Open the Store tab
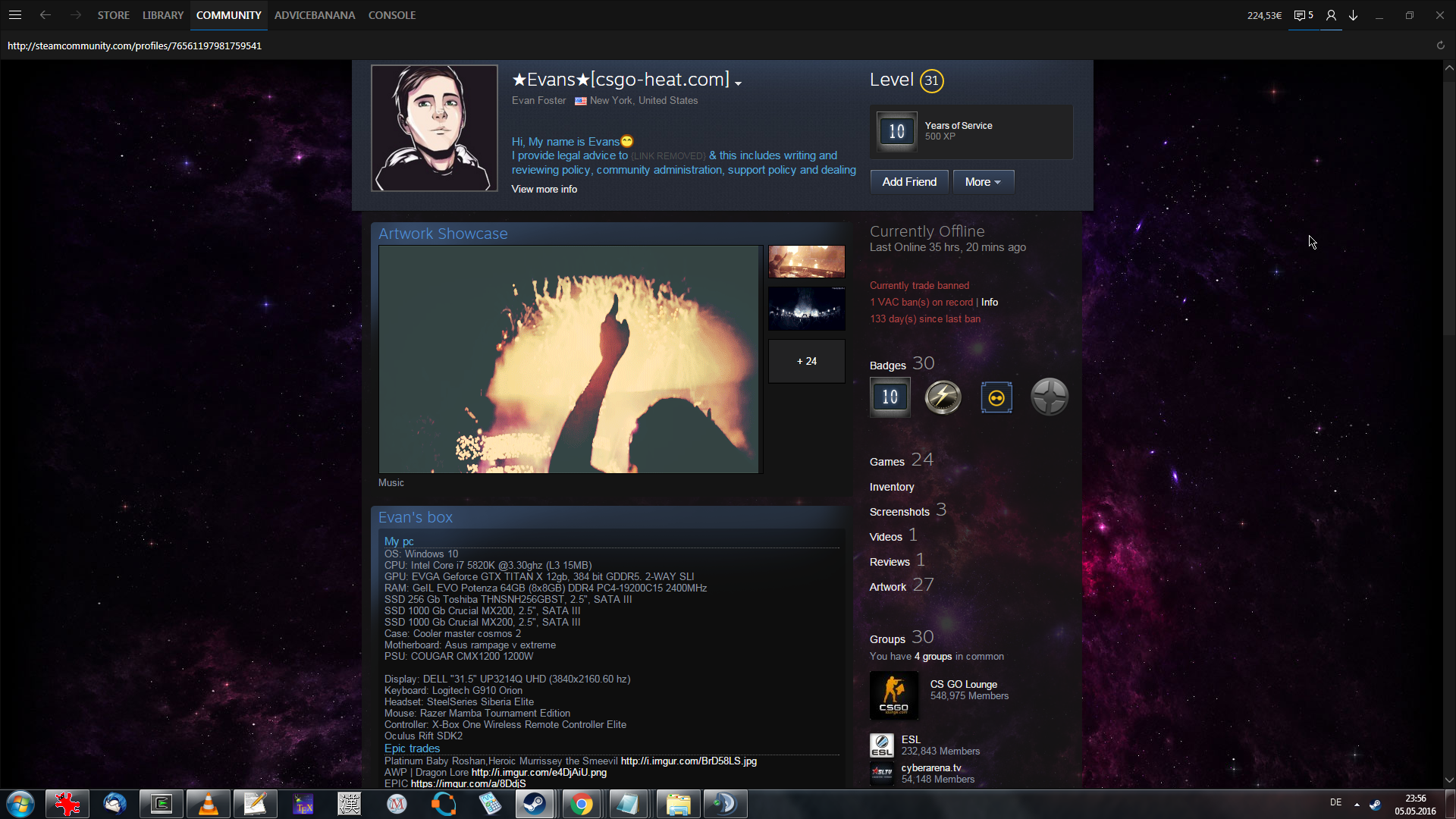This screenshot has height=819, width=1456. (x=113, y=15)
